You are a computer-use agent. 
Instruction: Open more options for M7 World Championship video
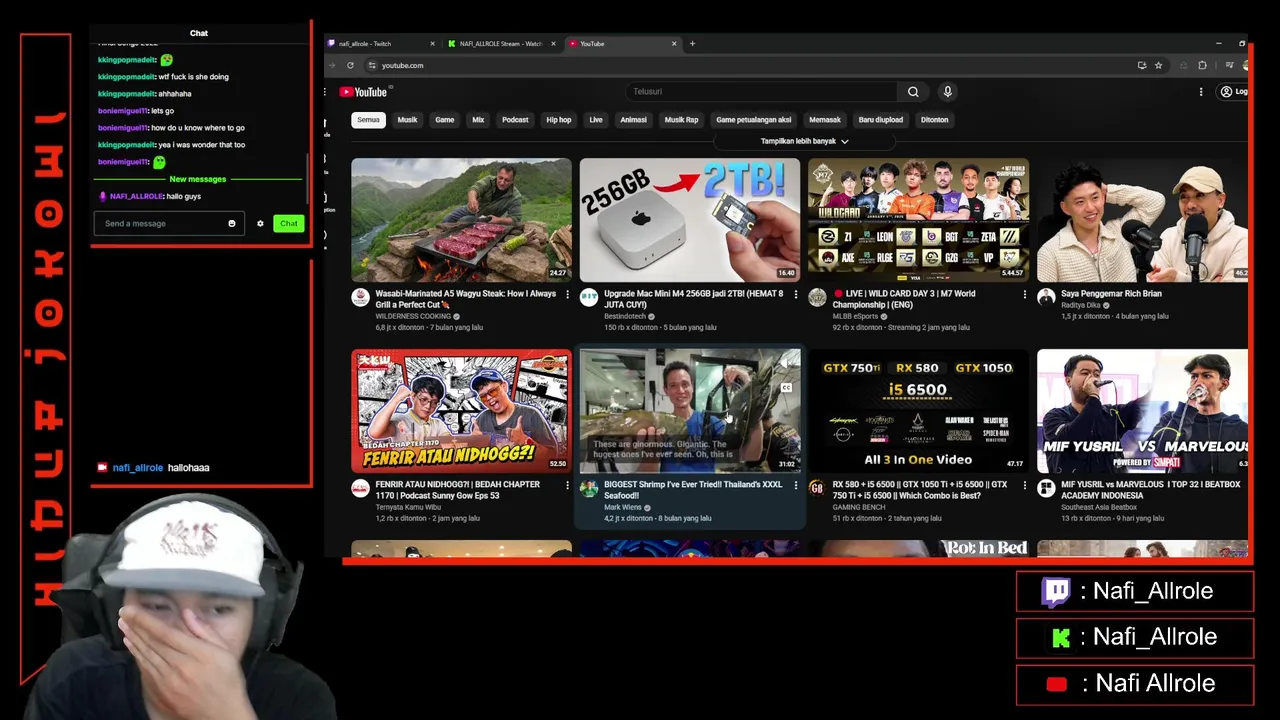click(1024, 295)
